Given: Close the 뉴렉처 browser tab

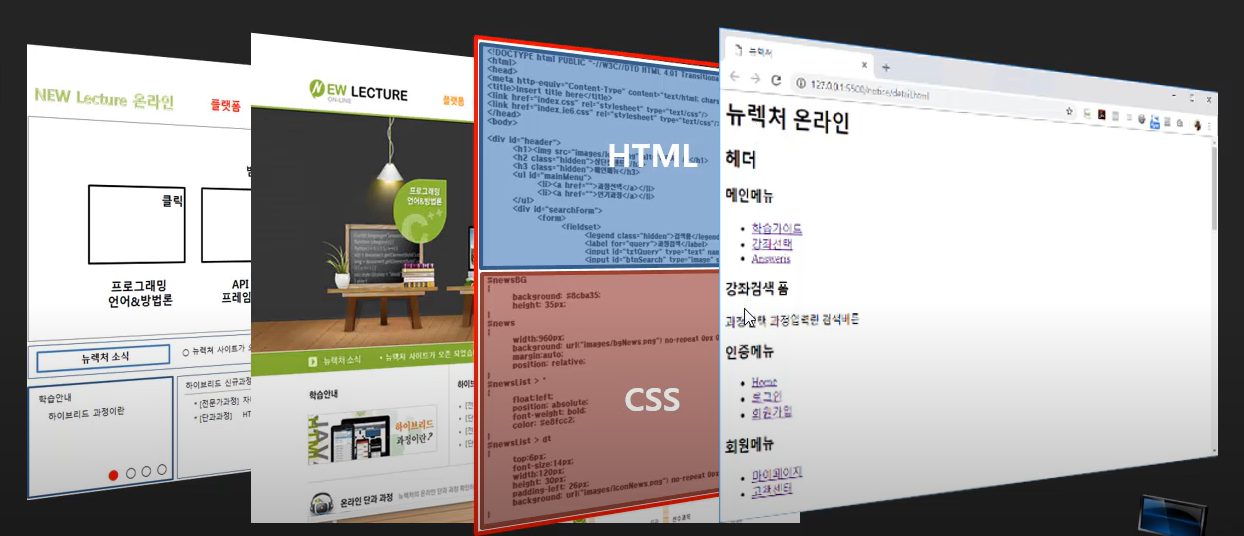Looking at the screenshot, I should 864,63.
